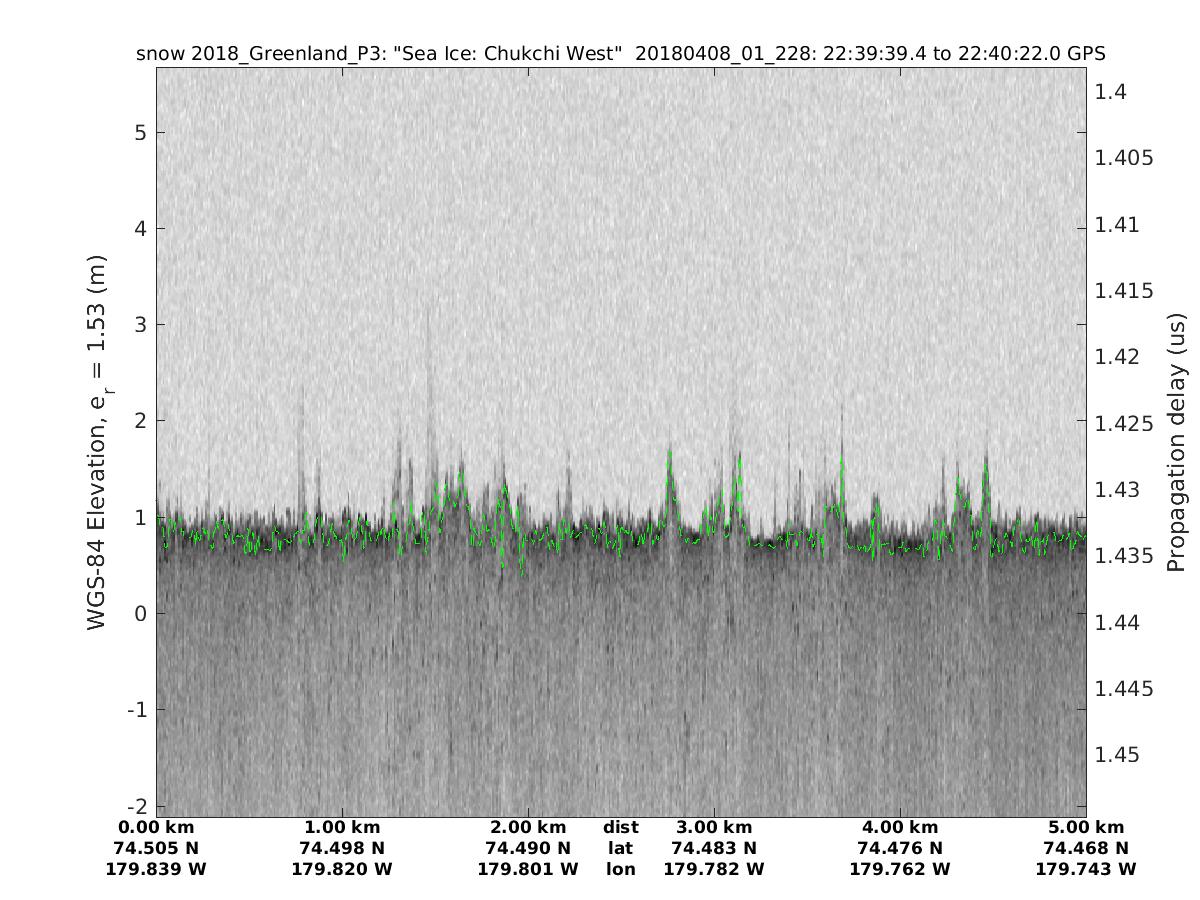Click the '1.00 km' x-axis tick label
Screen dimensions: 1200x900
point(342,828)
